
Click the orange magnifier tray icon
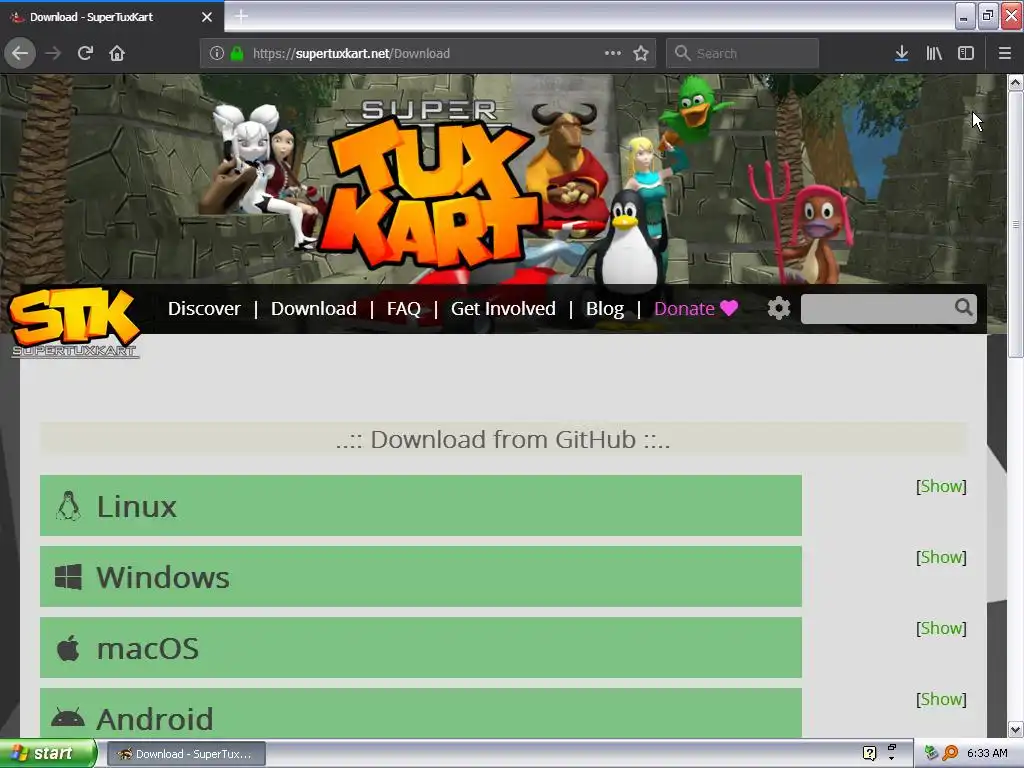(x=950, y=753)
